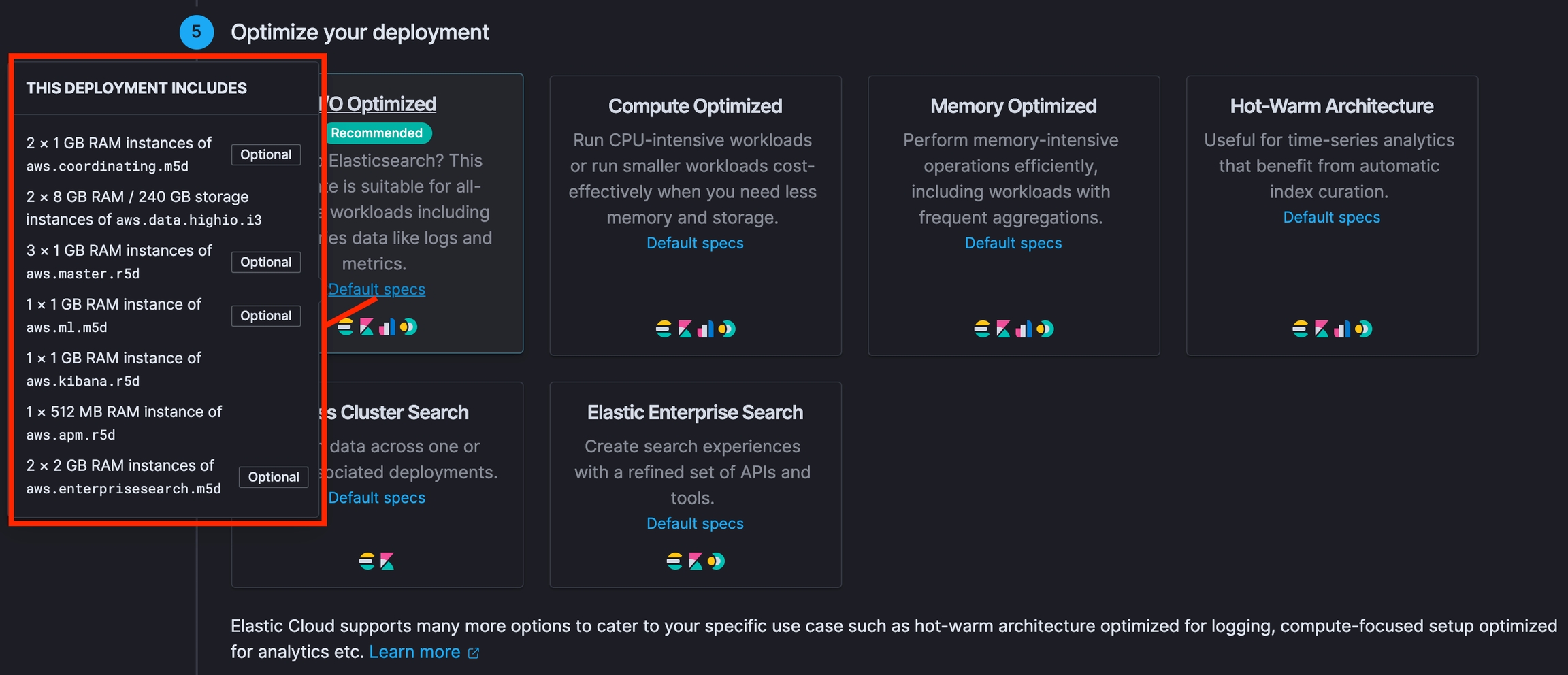Screen dimensions: 1568x675
Task: Click the aws.ml.m5d instance text
Action: tap(67, 328)
